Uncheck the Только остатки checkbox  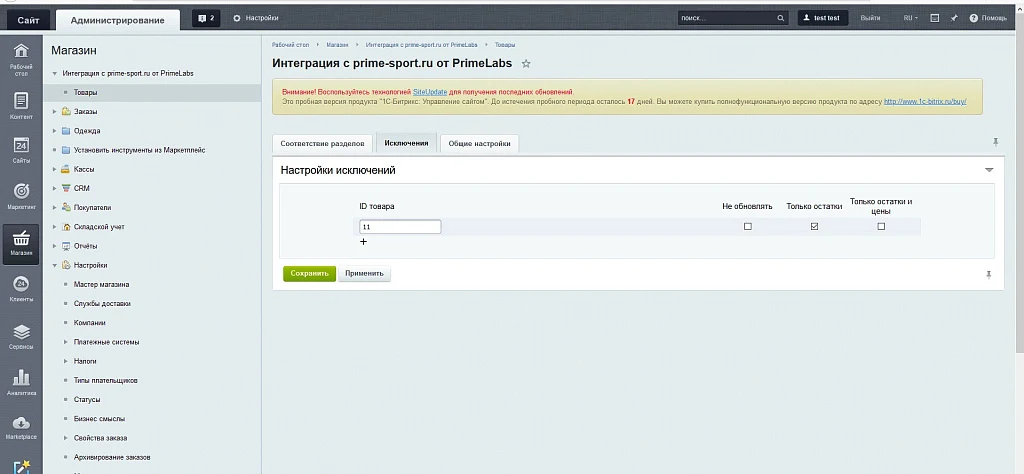(814, 227)
